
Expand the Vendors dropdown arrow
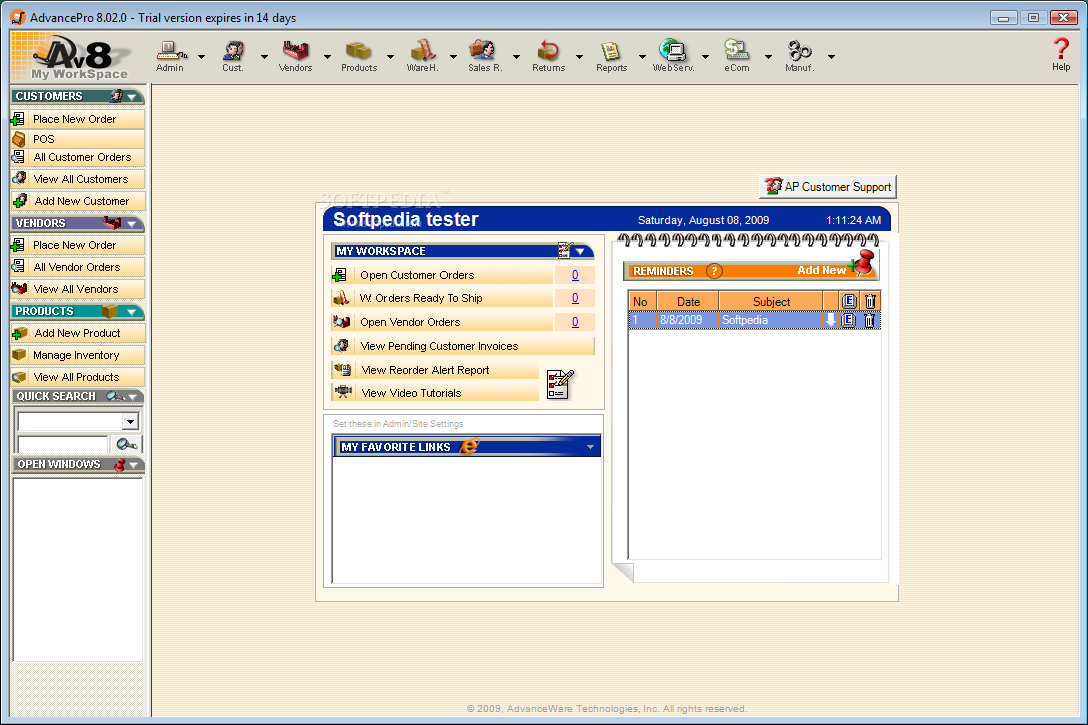tap(328, 57)
